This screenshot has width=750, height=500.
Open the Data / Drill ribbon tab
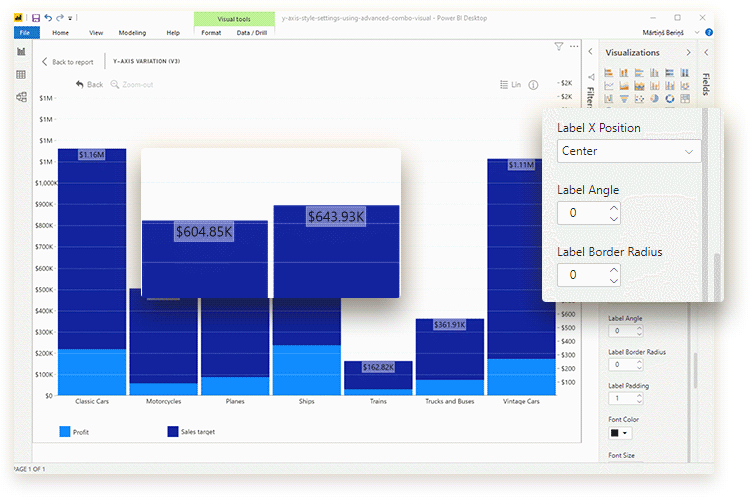coord(252,33)
